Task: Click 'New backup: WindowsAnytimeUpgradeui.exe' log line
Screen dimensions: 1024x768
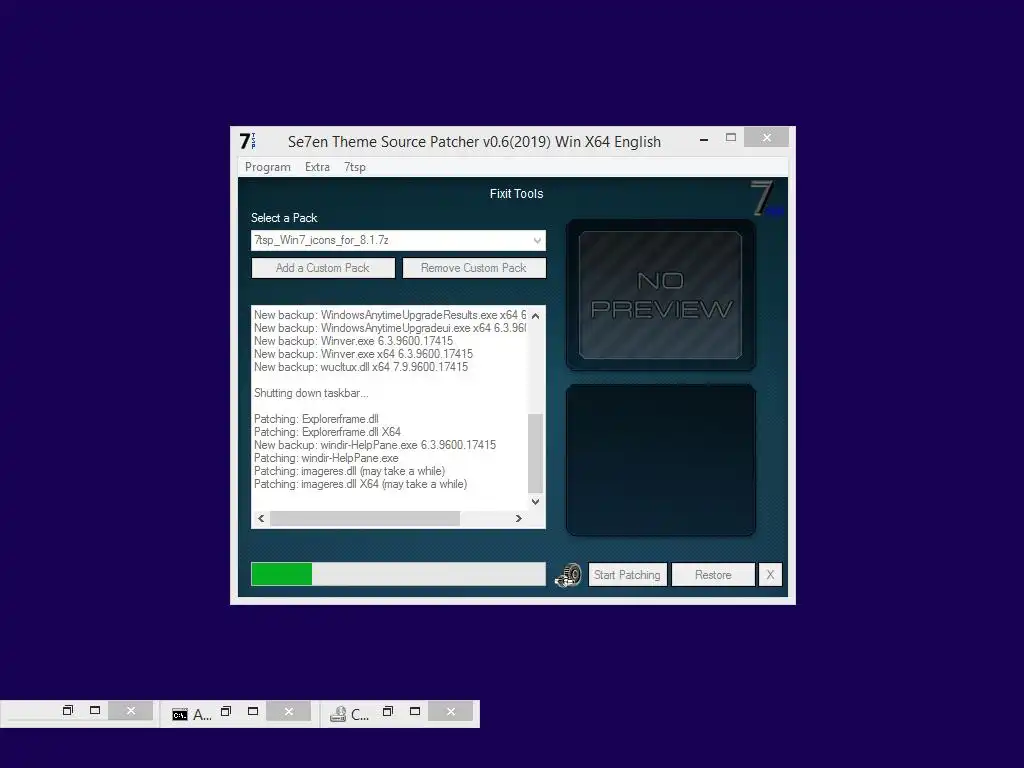Action: point(390,328)
